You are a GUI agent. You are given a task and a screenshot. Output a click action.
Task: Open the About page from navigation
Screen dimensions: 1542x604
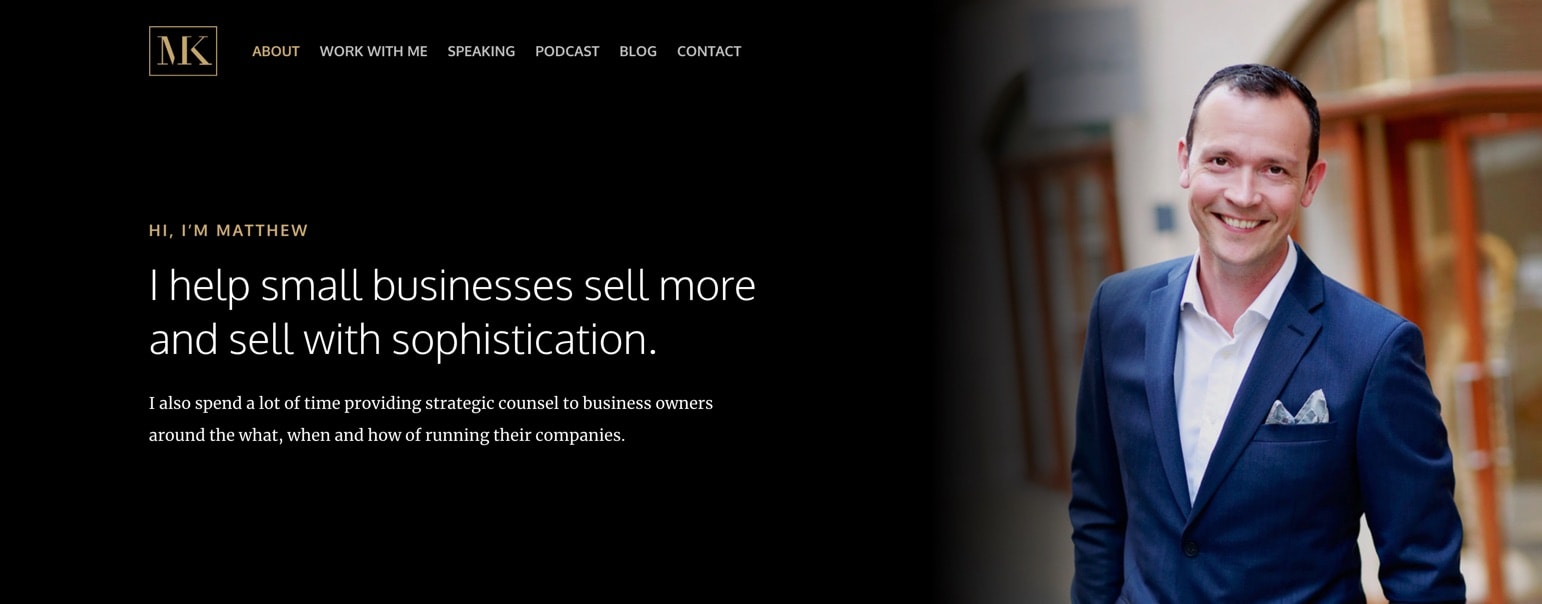point(276,51)
